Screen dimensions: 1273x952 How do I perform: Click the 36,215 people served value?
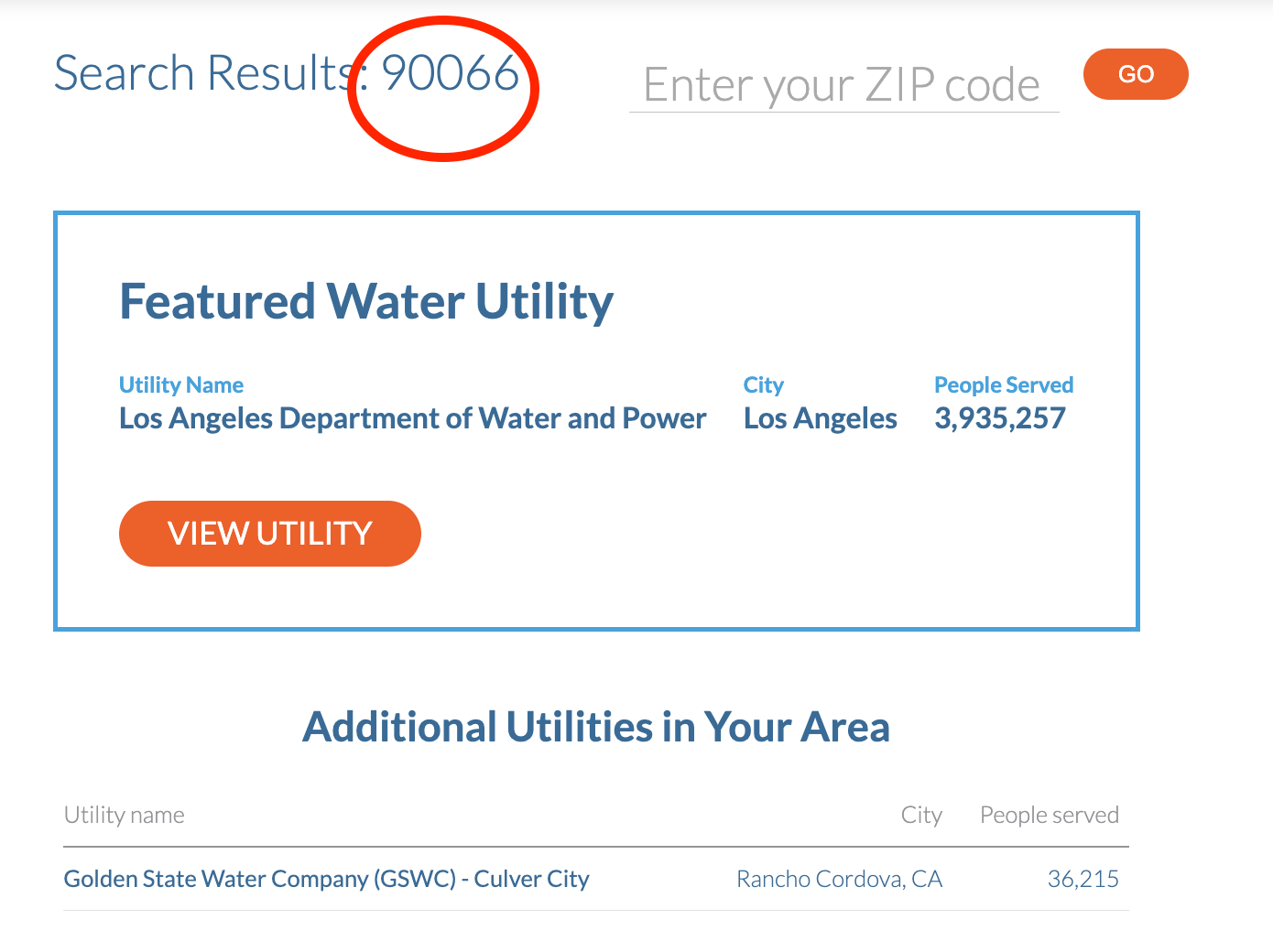pyautogui.click(x=1083, y=879)
